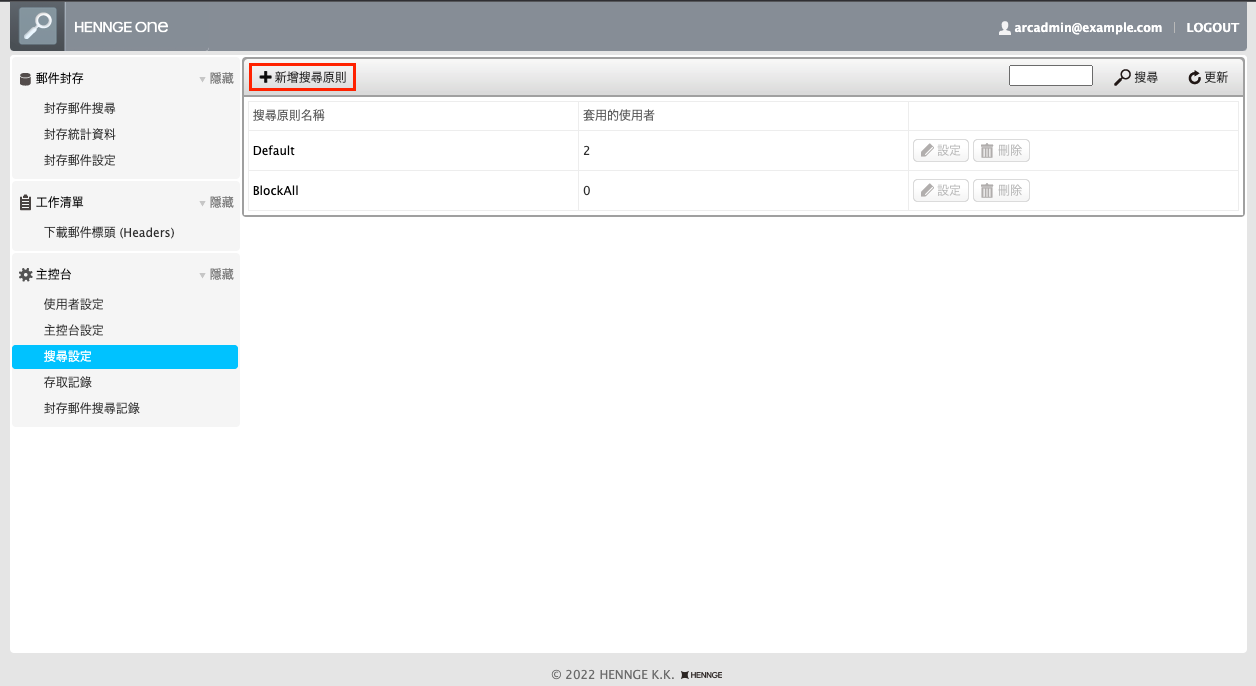Click the database icon beside 郵件封存
Screen dimensions: 1256x686
(x=26, y=78)
